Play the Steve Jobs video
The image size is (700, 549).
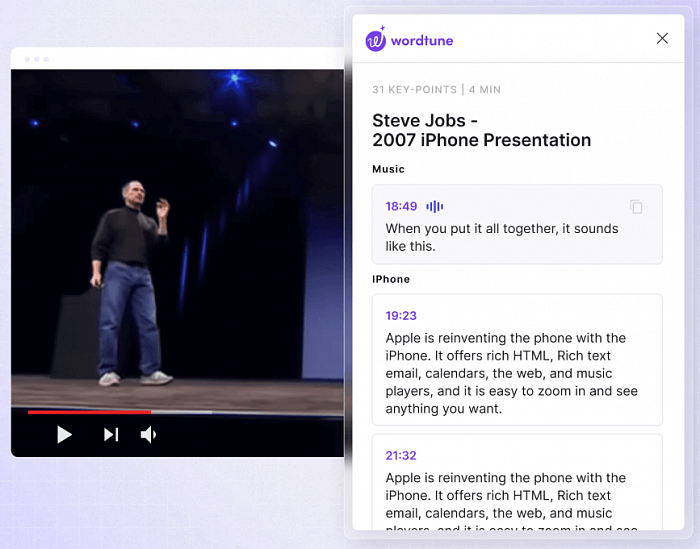click(64, 434)
